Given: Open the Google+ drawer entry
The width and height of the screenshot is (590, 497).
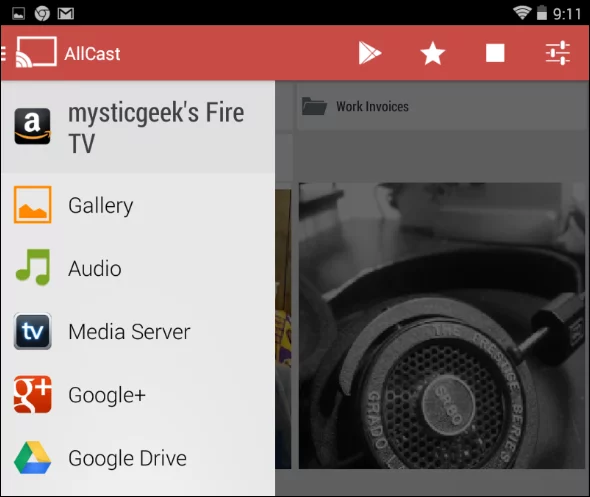Looking at the screenshot, I should 138,395.
